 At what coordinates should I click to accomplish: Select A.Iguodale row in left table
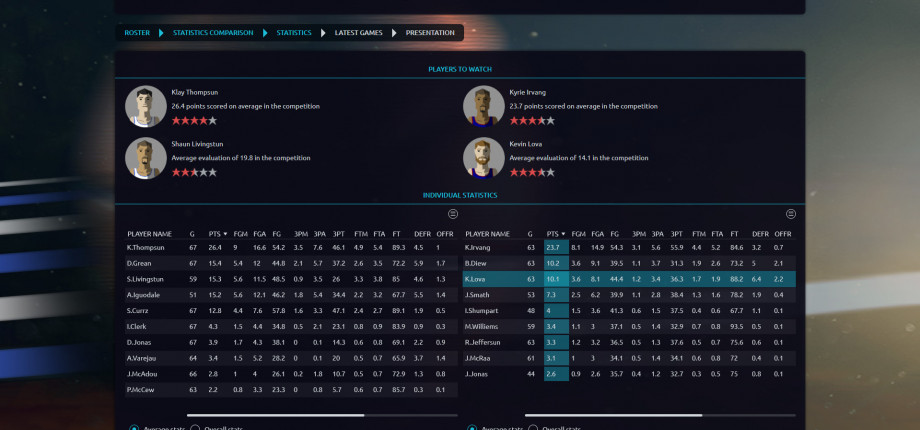pos(291,295)
